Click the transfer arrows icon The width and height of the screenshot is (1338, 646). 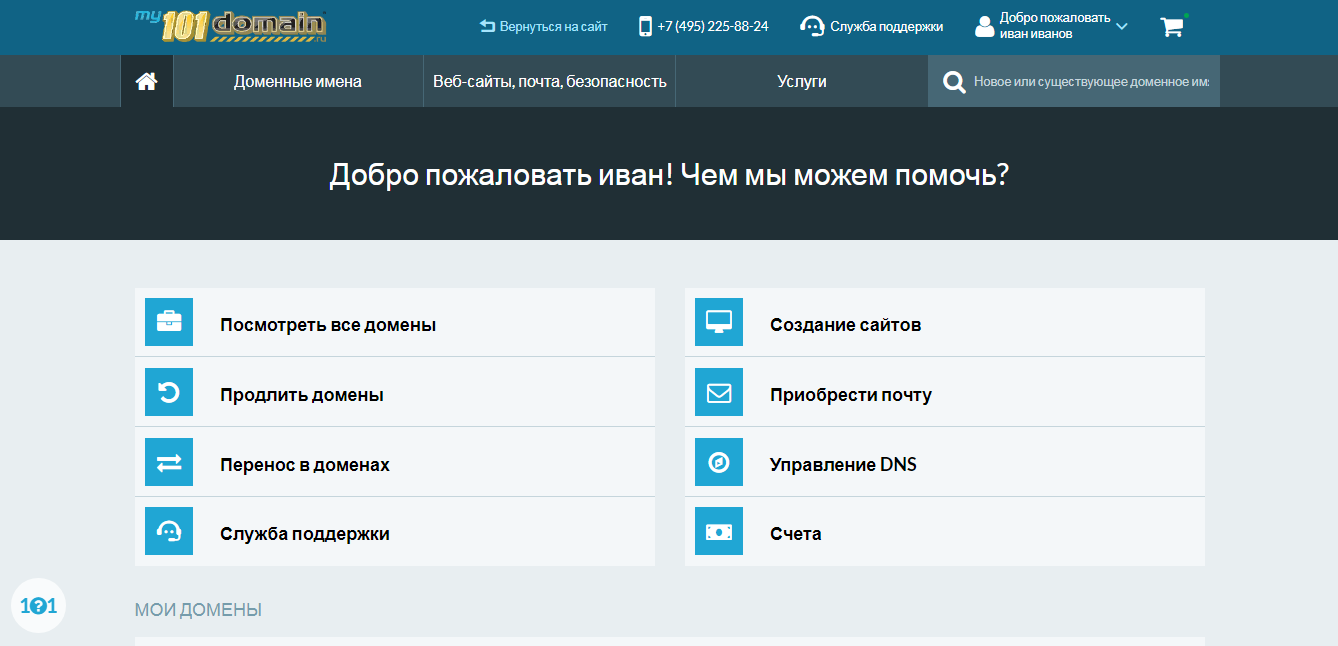[x=169, y=462]
